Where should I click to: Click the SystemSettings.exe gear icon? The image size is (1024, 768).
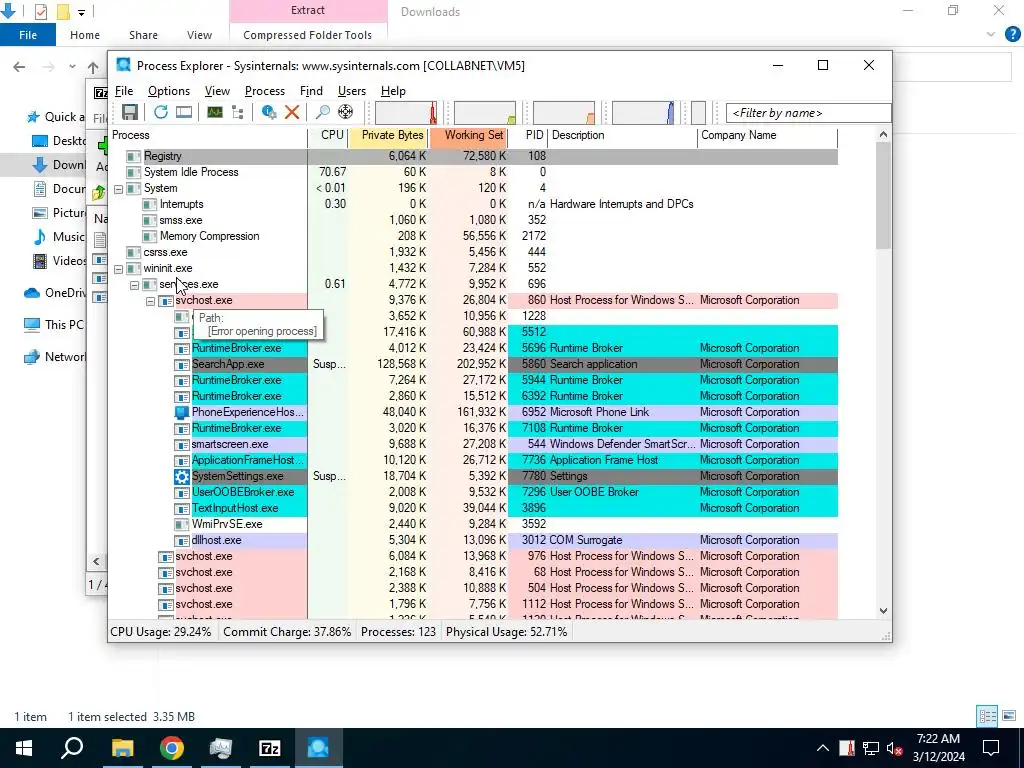tap(182, 476)
